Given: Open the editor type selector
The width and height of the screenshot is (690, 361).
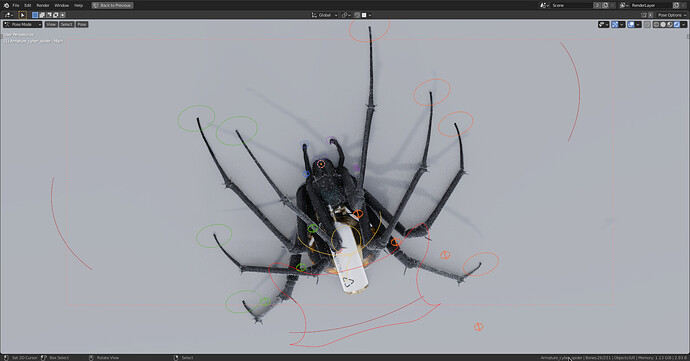Looking at the screenshot, I should [9, 15].
